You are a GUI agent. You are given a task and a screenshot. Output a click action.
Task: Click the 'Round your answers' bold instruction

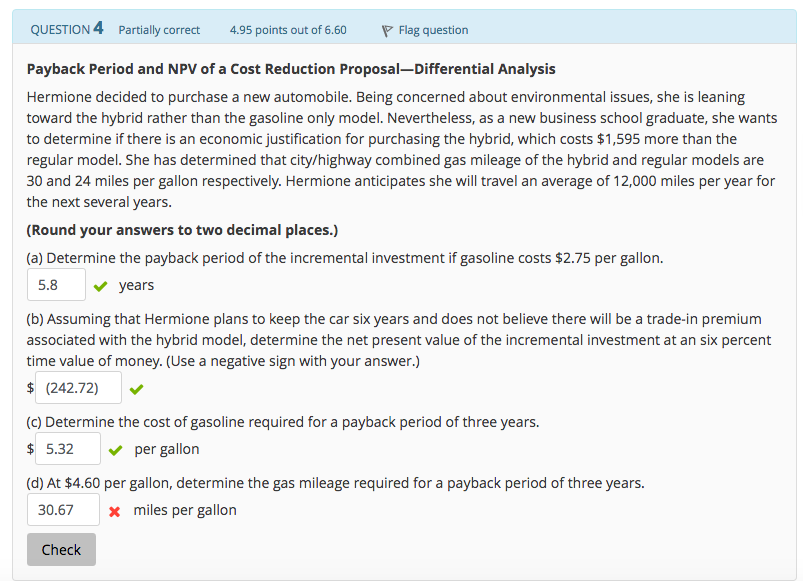click(182, 230)
